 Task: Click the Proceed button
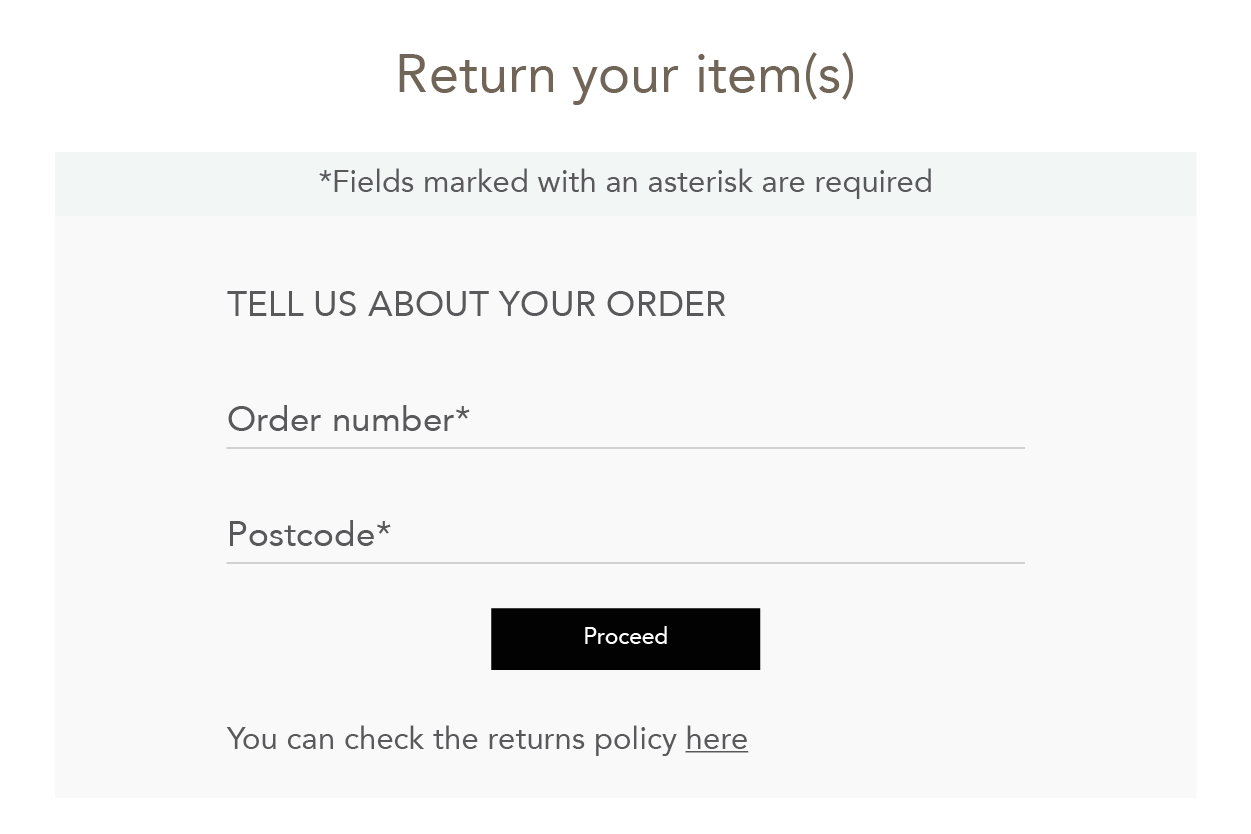point(625,638)
